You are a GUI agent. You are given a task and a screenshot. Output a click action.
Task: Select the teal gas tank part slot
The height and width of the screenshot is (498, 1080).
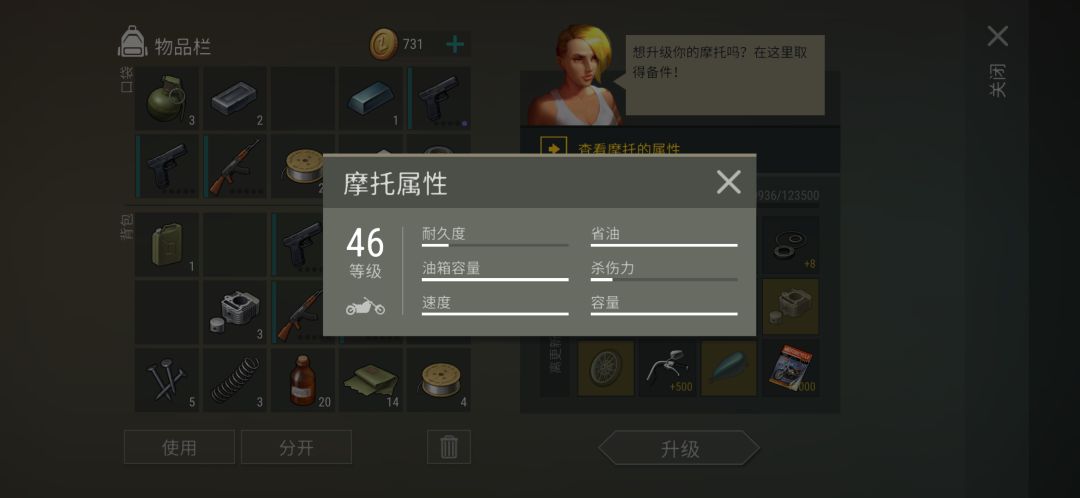click(729, 369)
